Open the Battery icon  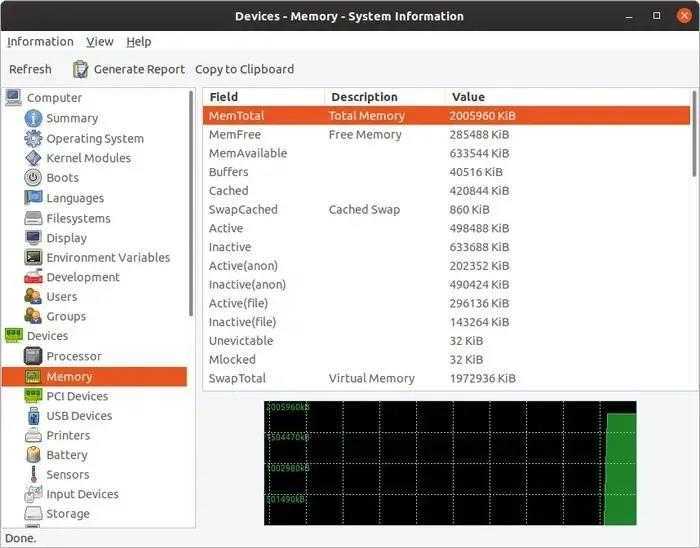click(33, 455)
